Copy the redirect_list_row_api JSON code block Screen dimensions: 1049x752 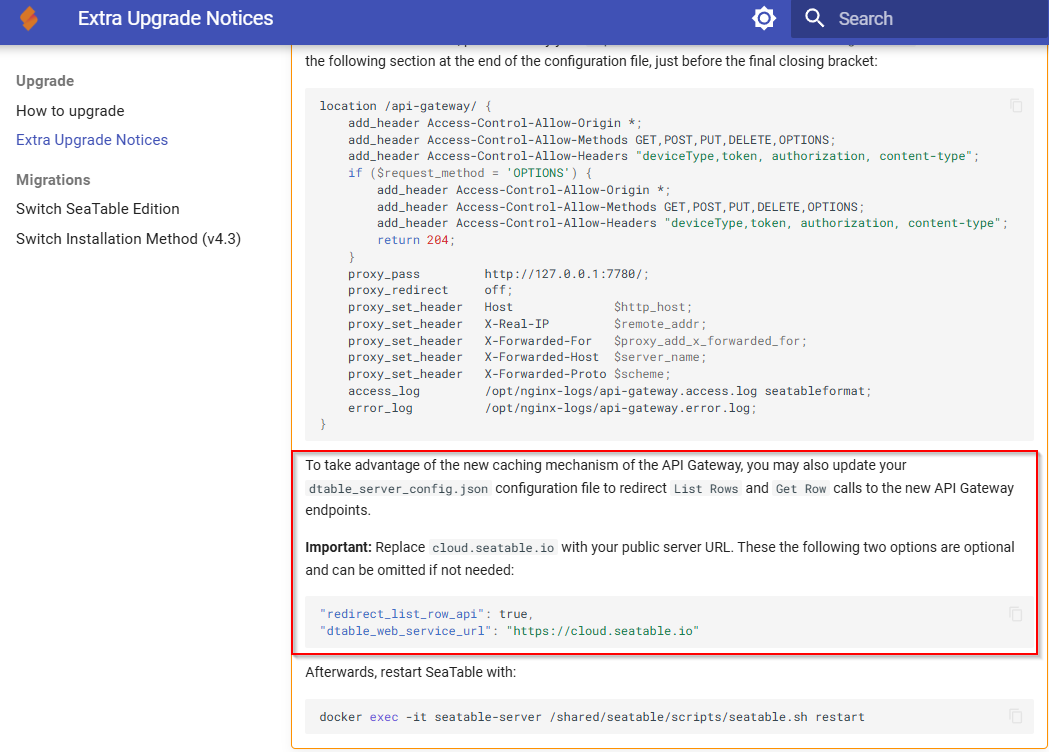(1016, 614)
